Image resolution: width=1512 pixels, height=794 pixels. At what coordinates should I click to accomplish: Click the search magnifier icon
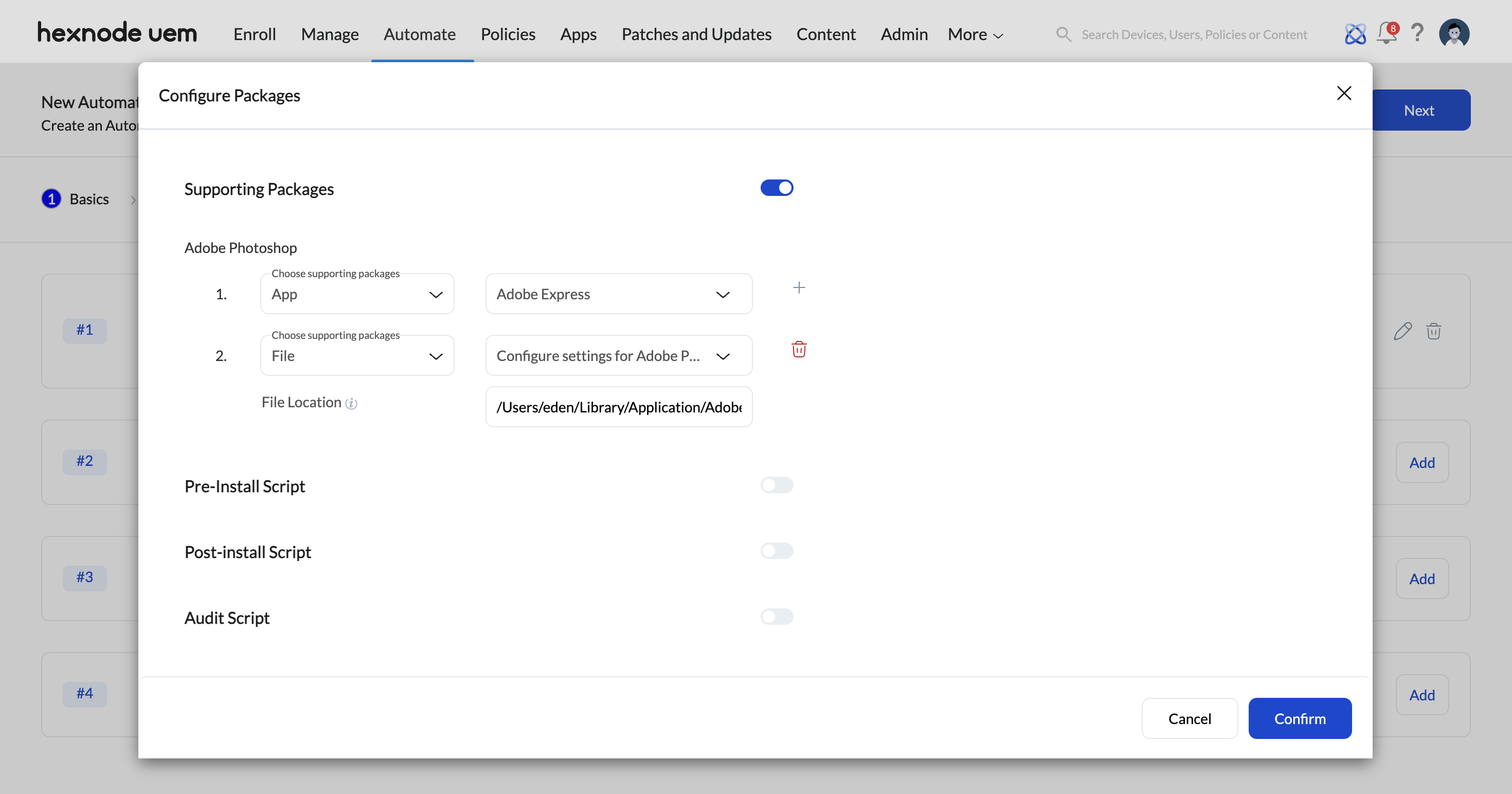coord(1063,34)
